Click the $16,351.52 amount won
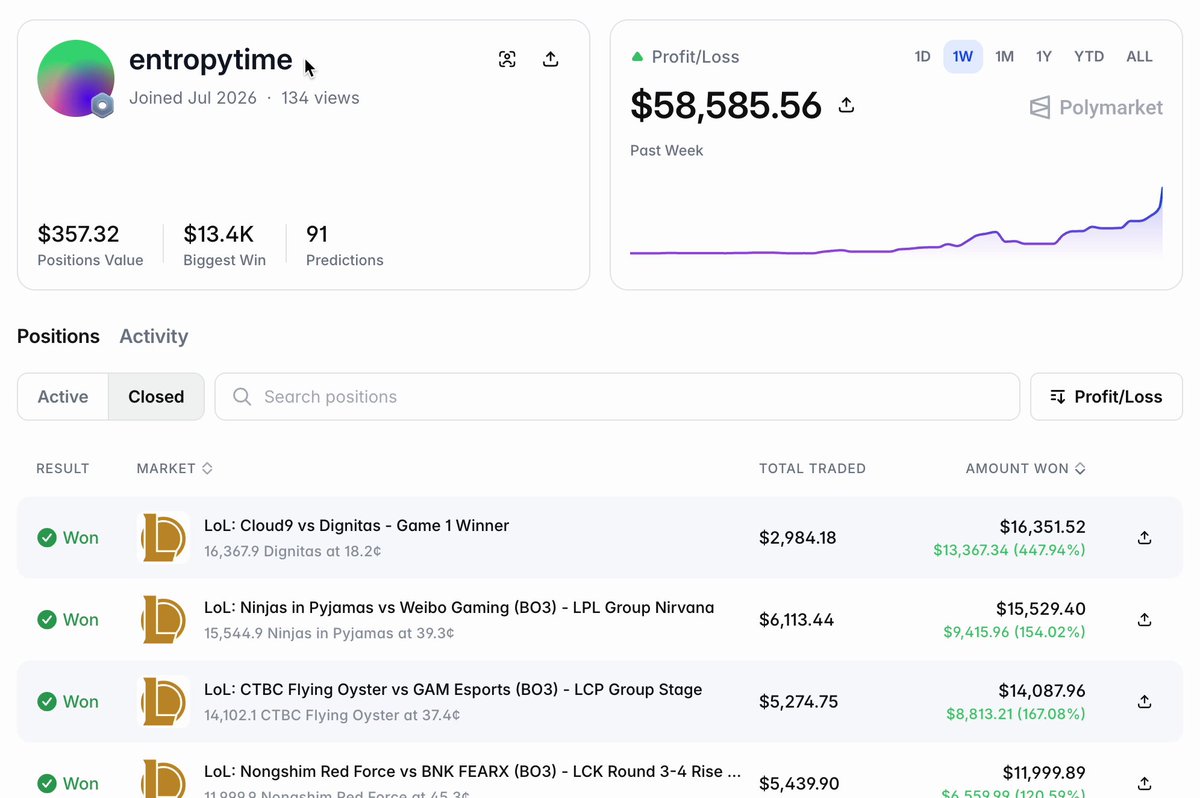This screenshot has height=798, width=1200. pos(1042,527)
